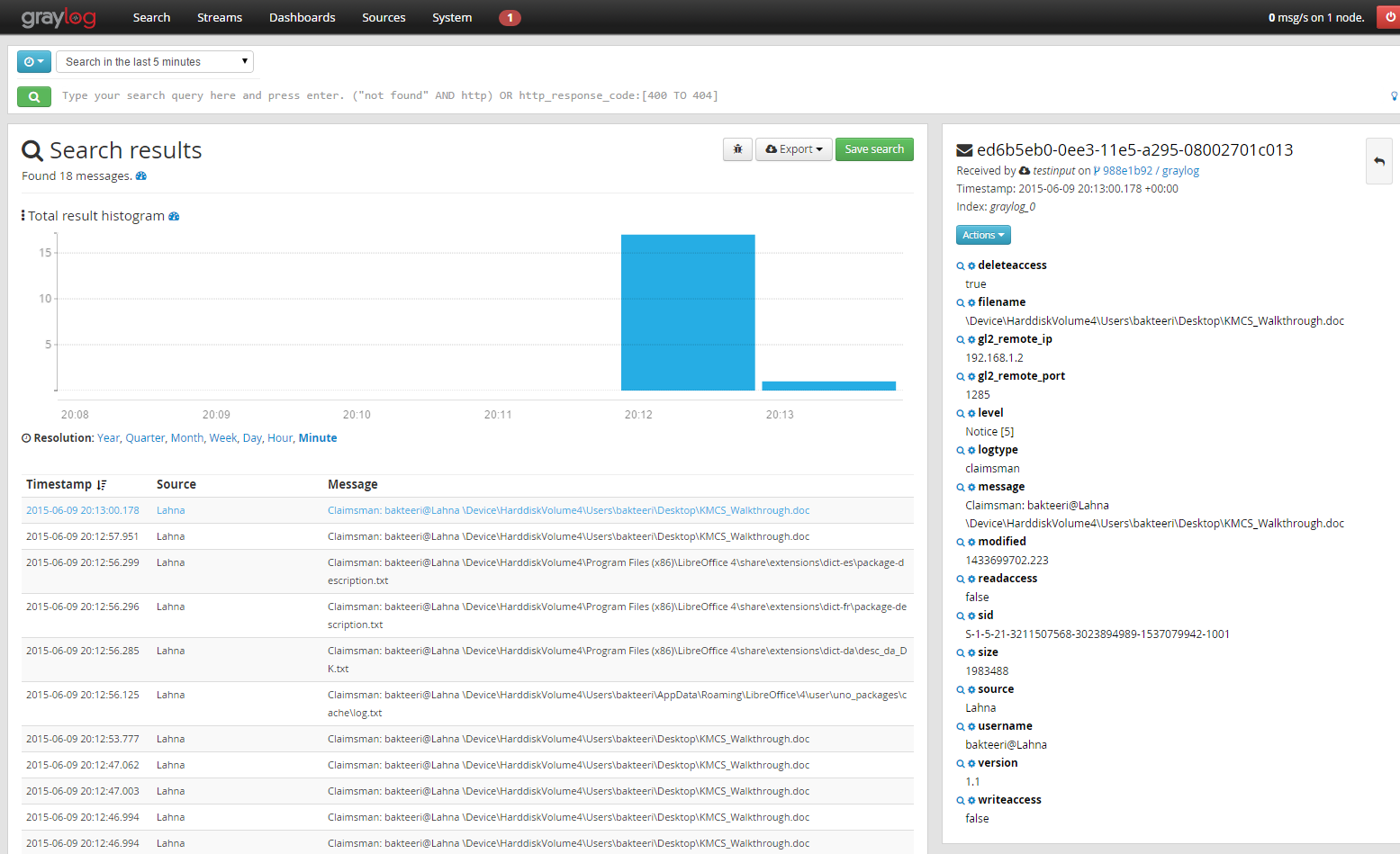Open the Sources menu item
This screenshot has width=1400, height=854.
[384, 17]
